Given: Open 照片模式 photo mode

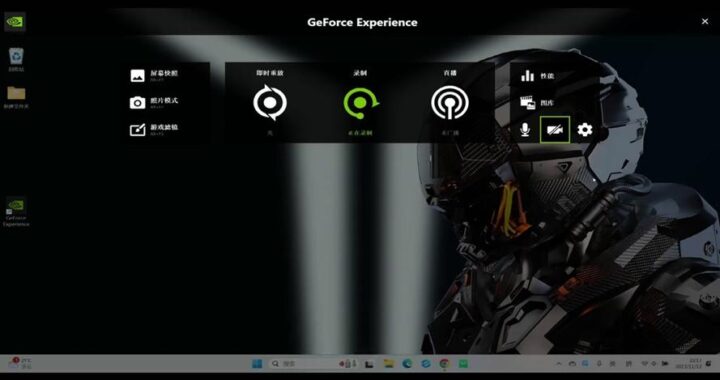Looking at the screenshot, I should click(154, 102).
